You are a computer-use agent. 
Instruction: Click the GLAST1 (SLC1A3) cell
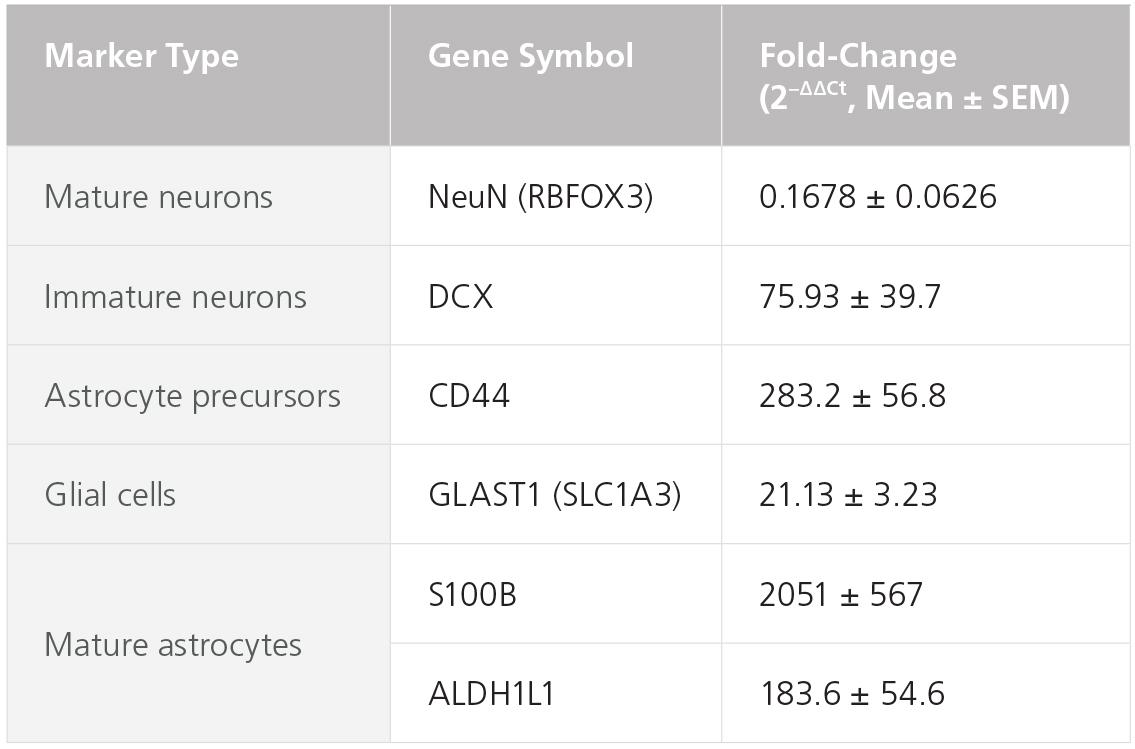[555, 494]
